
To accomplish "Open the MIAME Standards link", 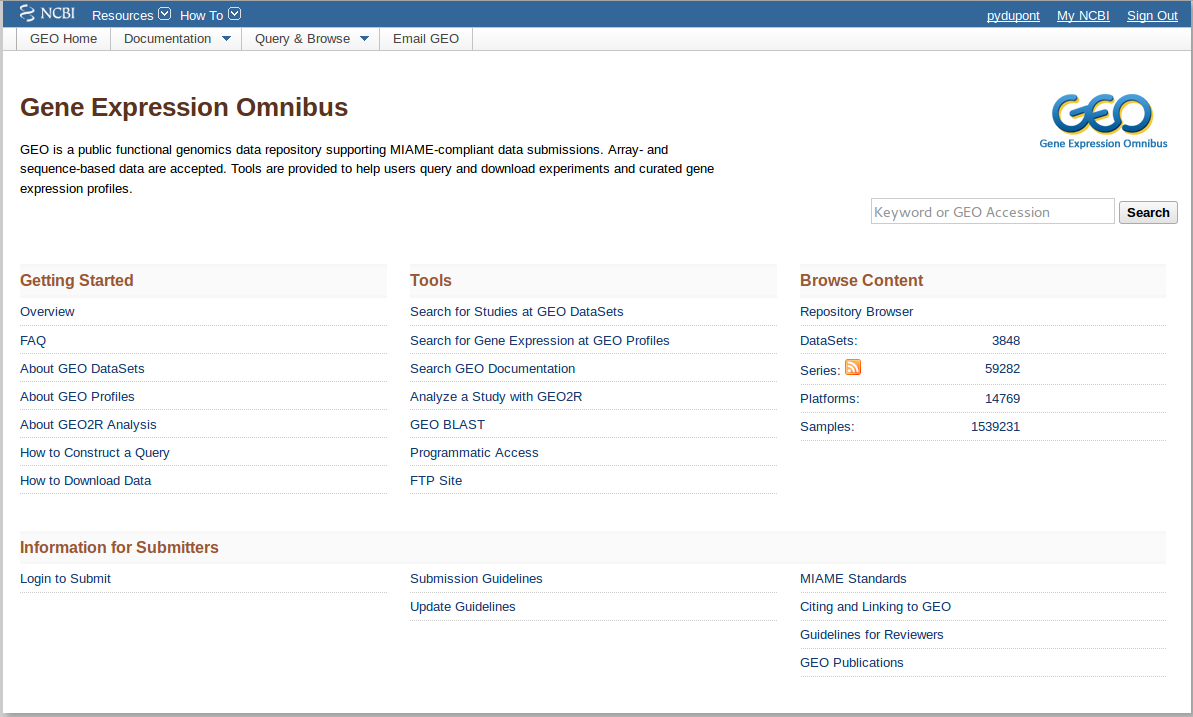I will (853, 579).
